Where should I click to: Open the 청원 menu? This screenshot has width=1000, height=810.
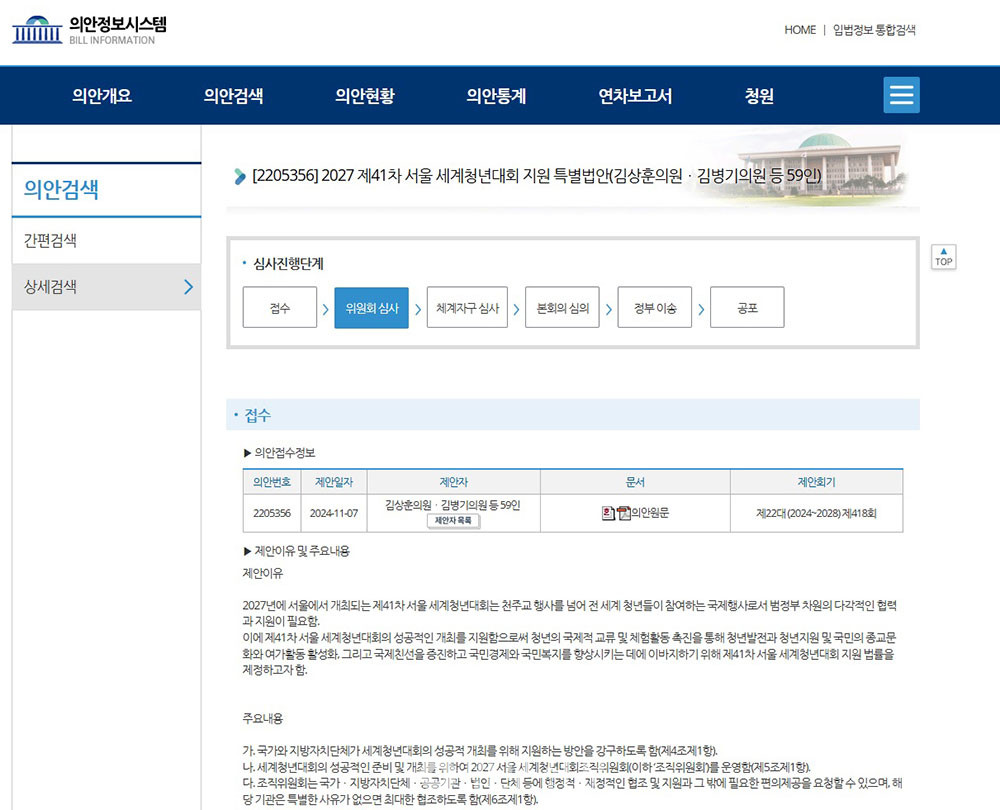tap(760, 95)
